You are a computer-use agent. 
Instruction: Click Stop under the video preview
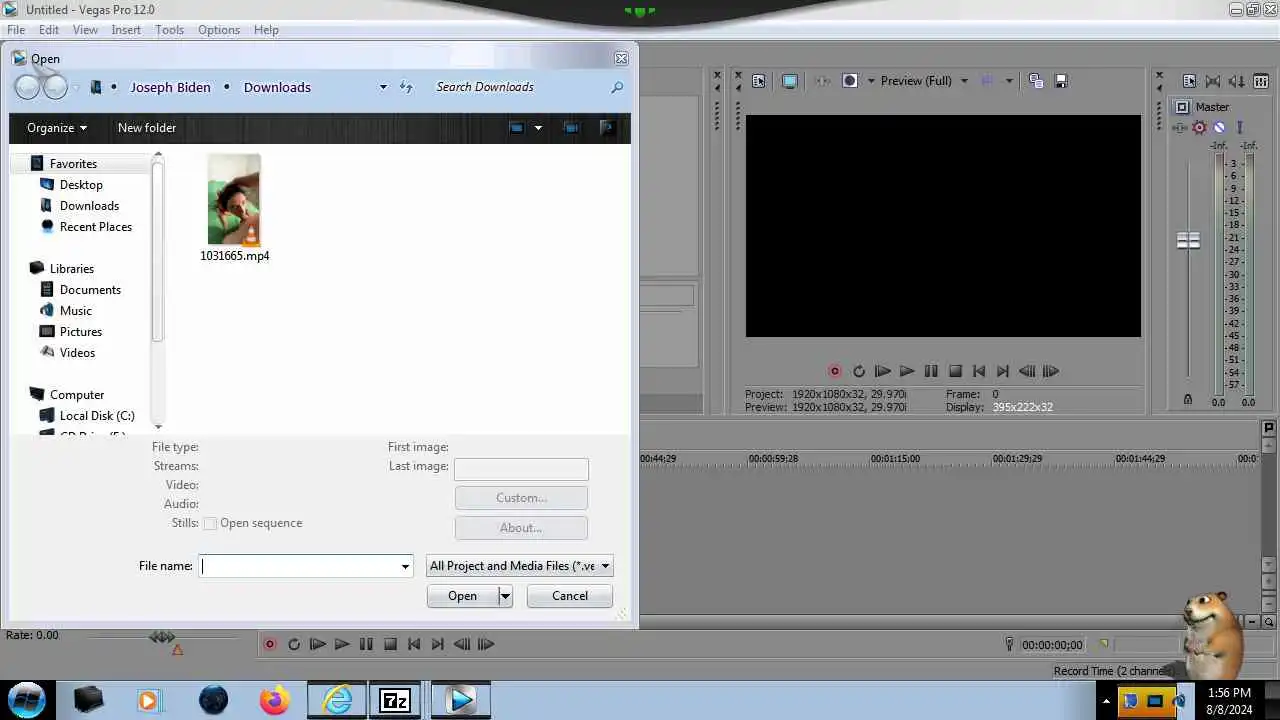pos(955,371)
